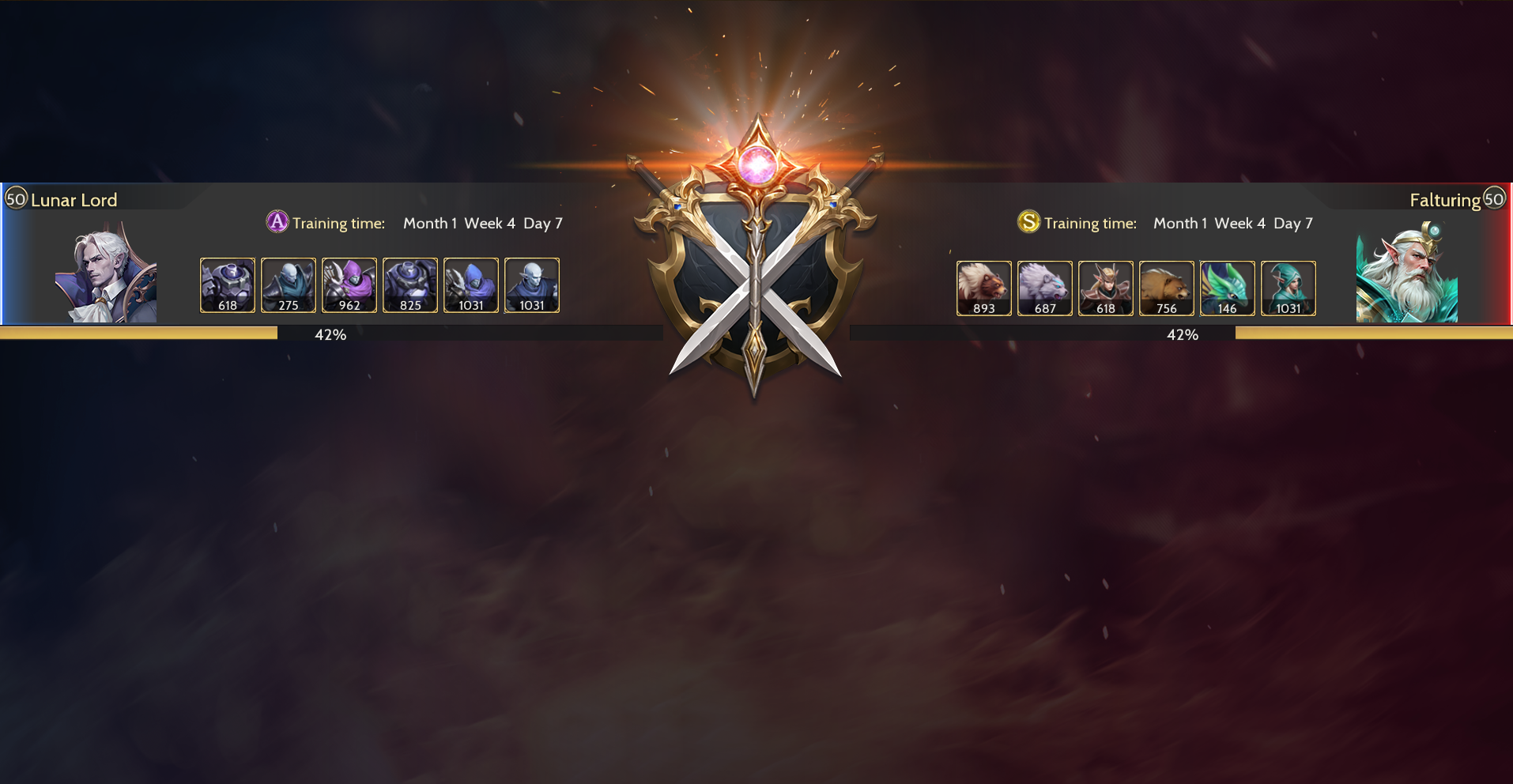Select the armored unit with 825 troops
The image size is (1513, 784).
pos(410,285)
